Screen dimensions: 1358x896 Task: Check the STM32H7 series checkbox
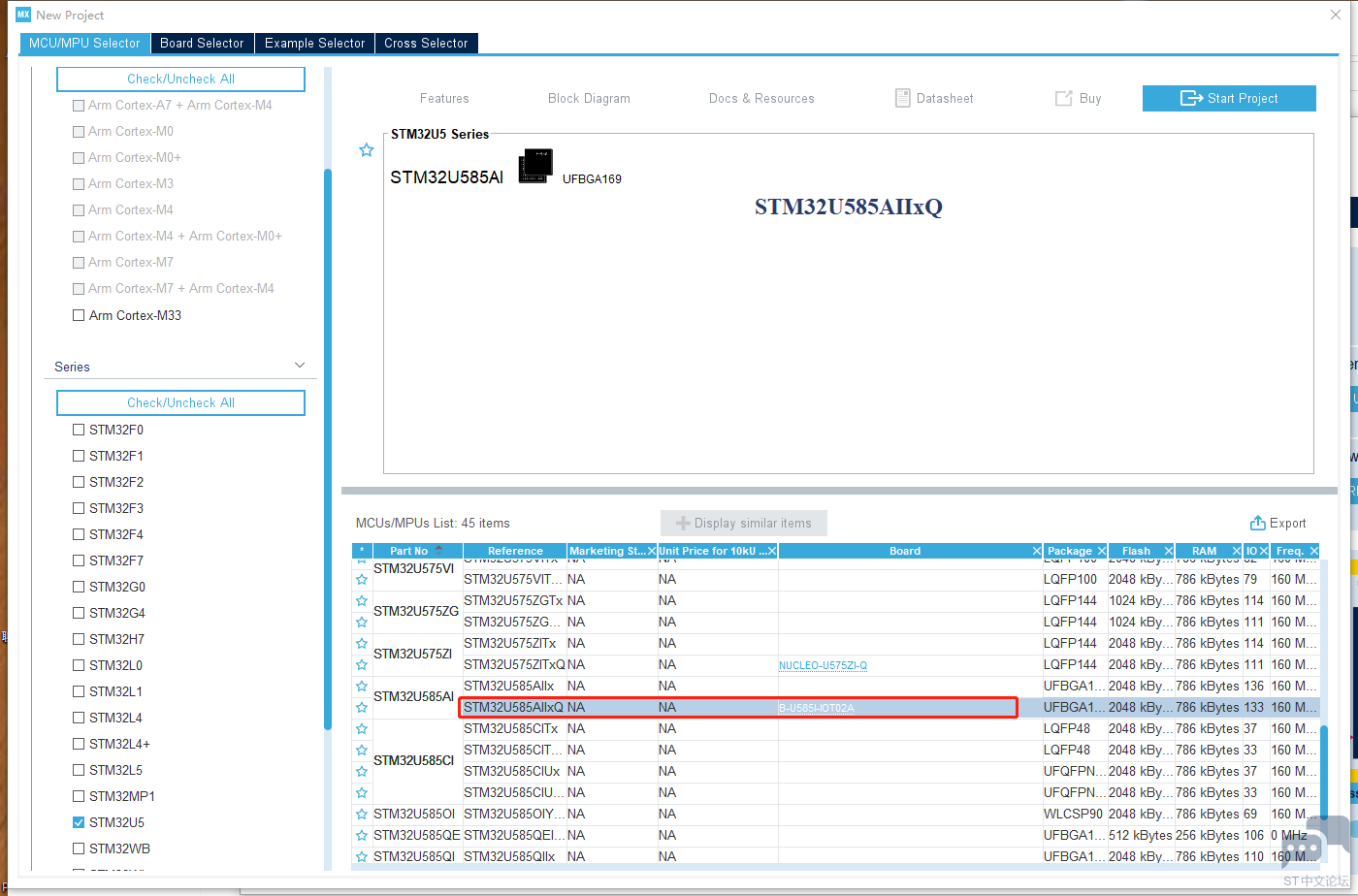[79, 639]
